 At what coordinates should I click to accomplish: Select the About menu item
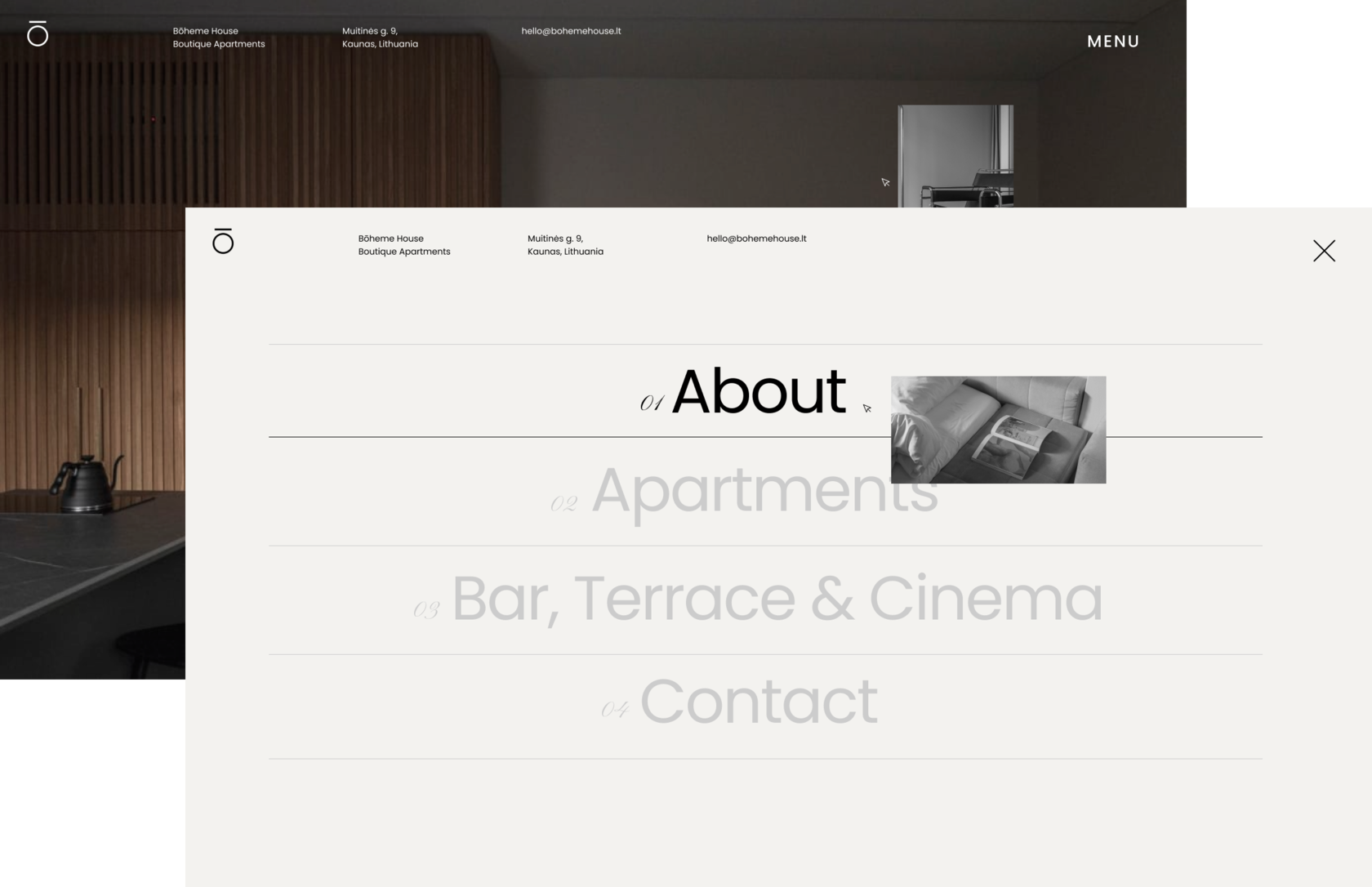pyautogui.click(x=759, y=391)
